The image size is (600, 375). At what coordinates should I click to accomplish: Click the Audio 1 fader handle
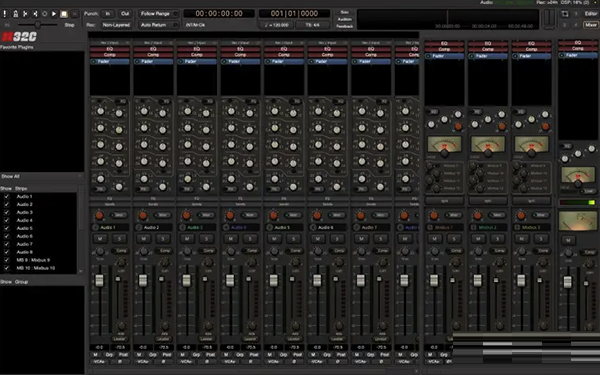click(x=99, y=280)
